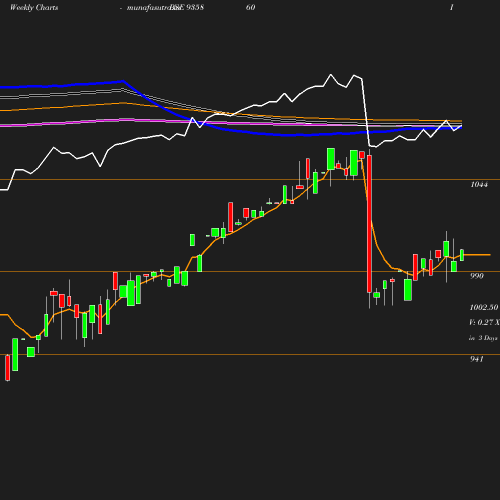Click the 'Weekly Charts' title text

tap(34, 7)
